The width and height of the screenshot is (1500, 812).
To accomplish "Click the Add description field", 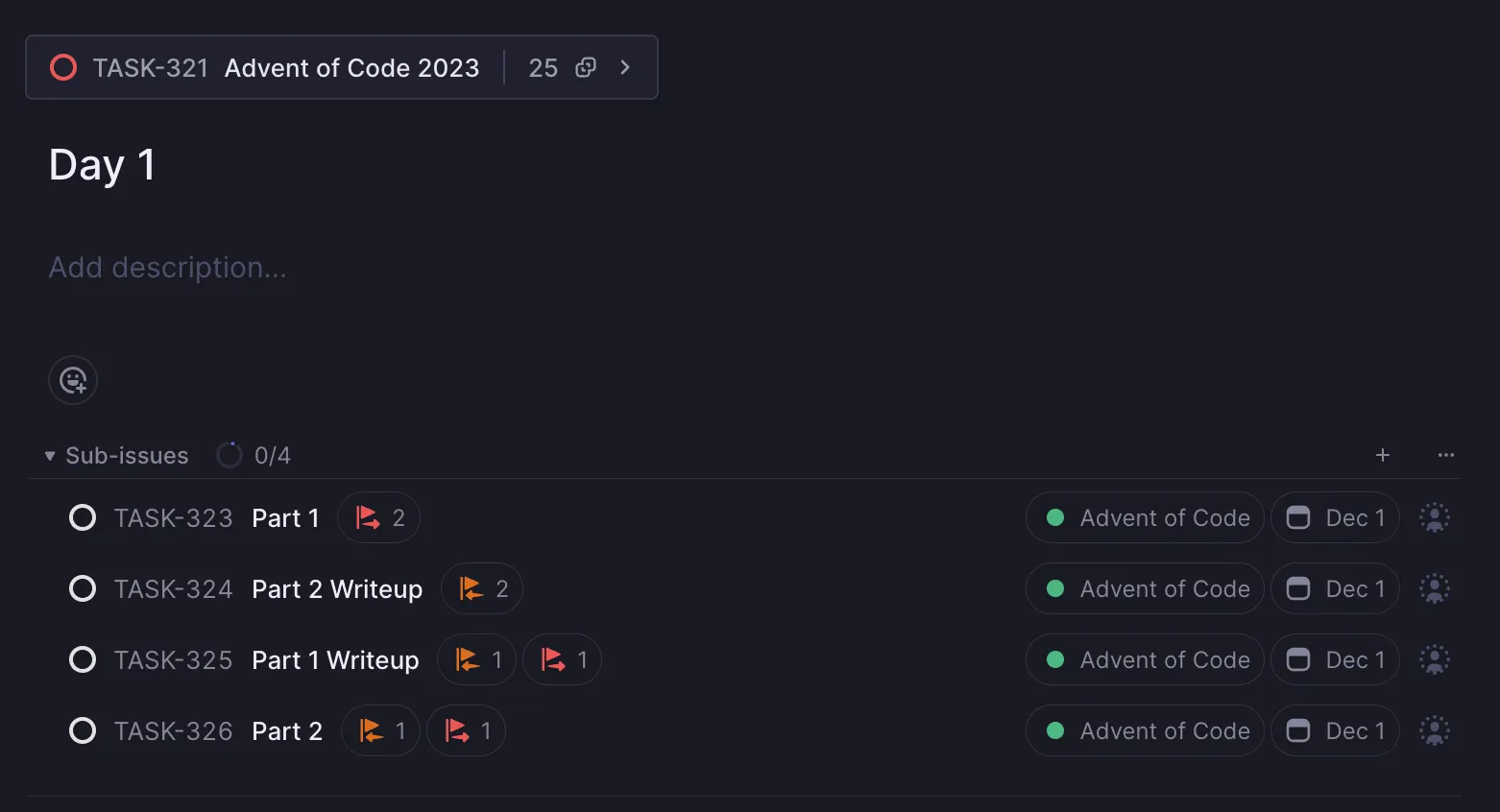I will pyautogui.click(x=168, y=268).
